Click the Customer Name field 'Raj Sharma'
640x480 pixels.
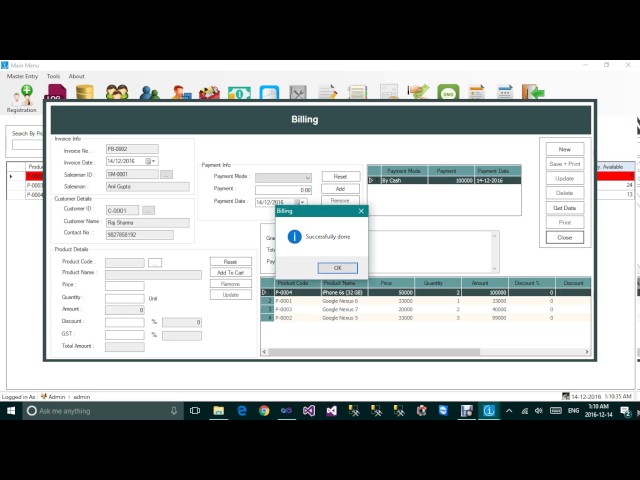point(148,223)
